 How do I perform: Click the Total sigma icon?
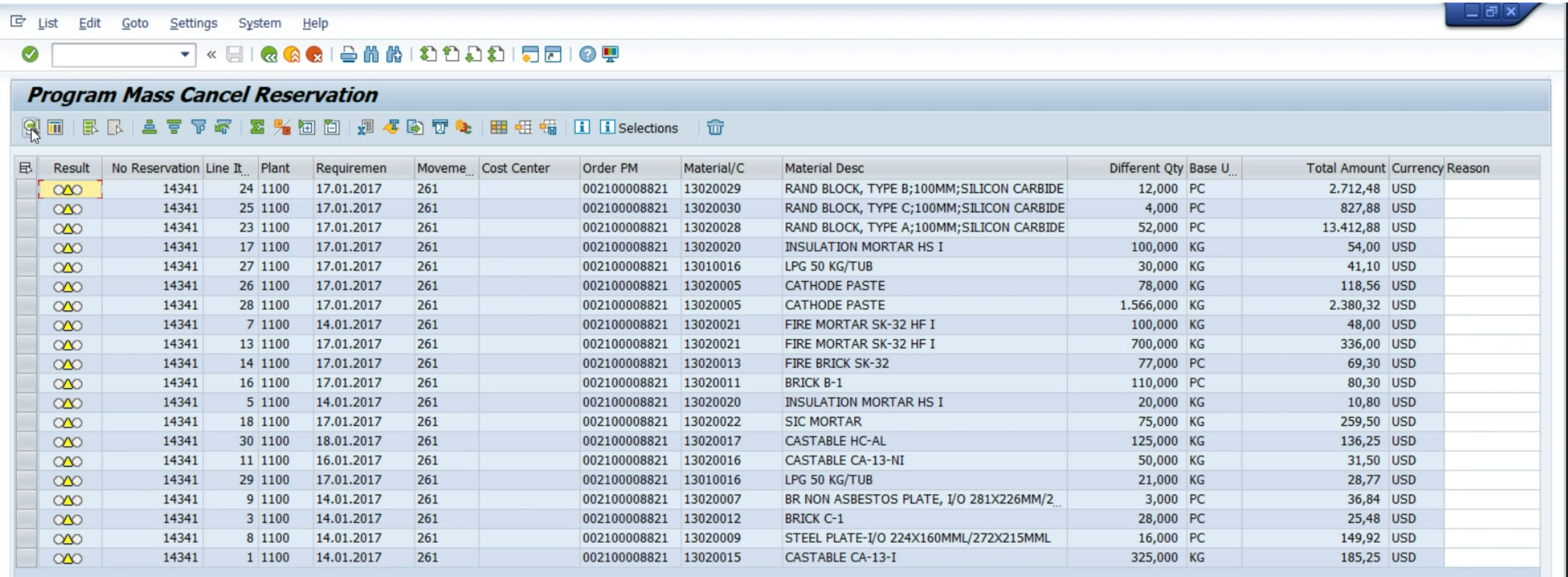[x=257, y=128]
